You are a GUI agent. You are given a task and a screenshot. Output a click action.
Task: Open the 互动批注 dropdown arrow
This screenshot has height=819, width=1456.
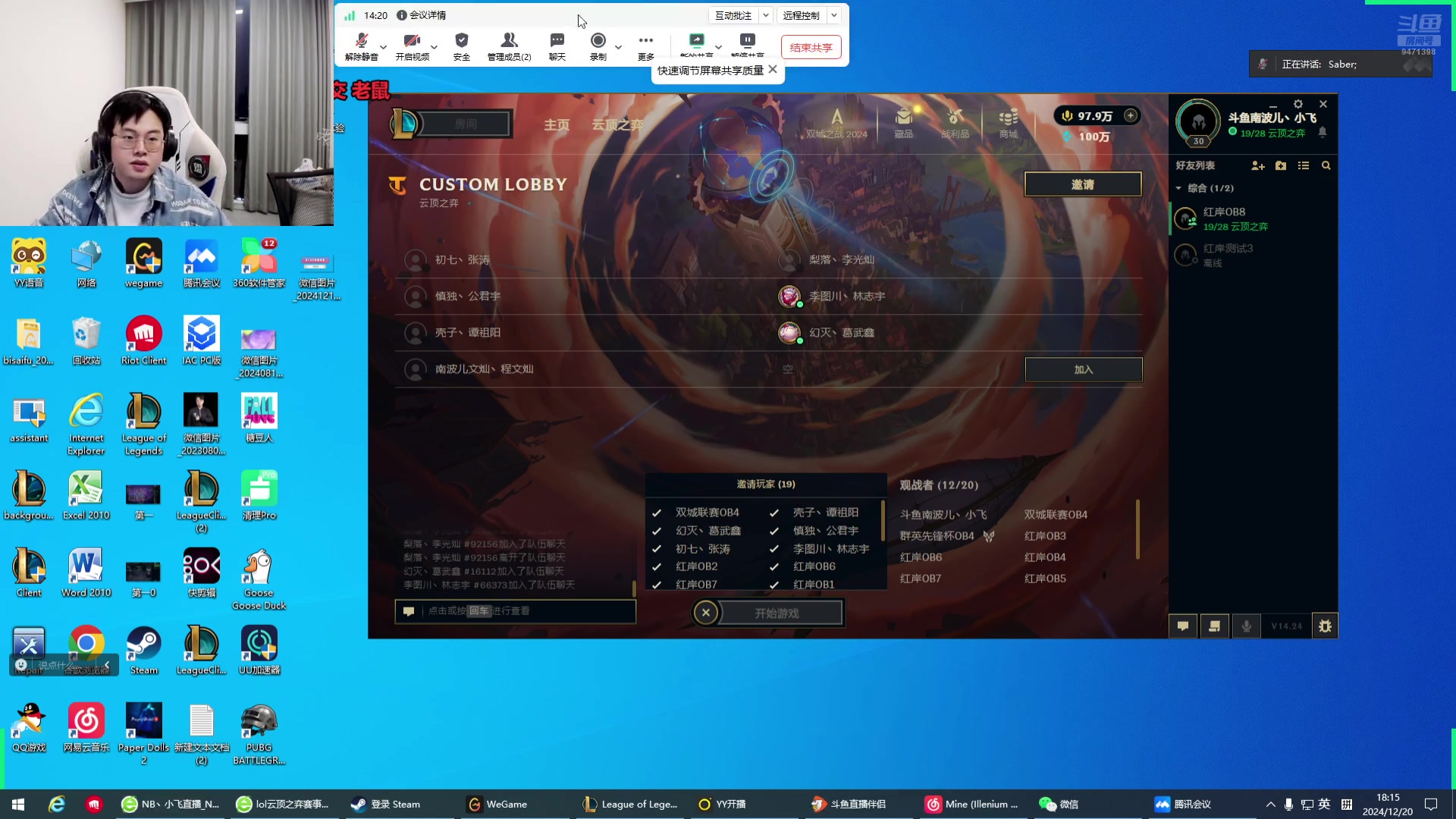766,15
